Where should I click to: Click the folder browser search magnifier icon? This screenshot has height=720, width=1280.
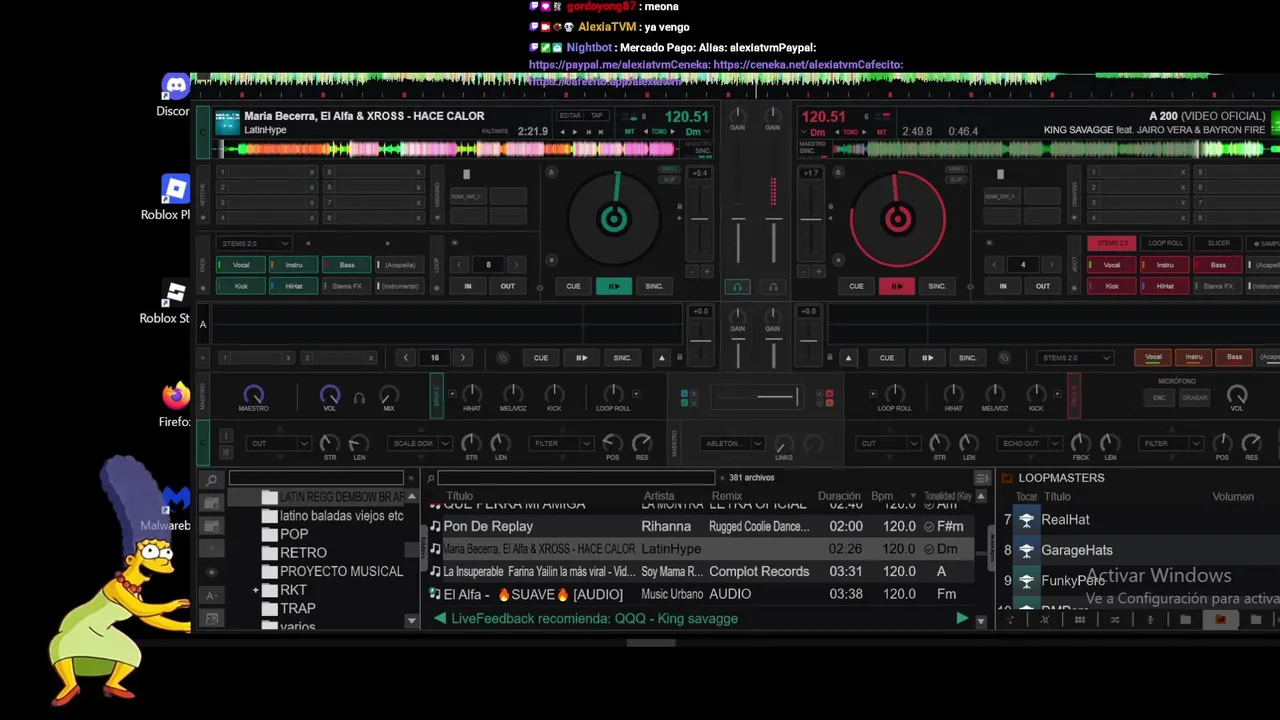pyautogui.click(x=211, y=480)
